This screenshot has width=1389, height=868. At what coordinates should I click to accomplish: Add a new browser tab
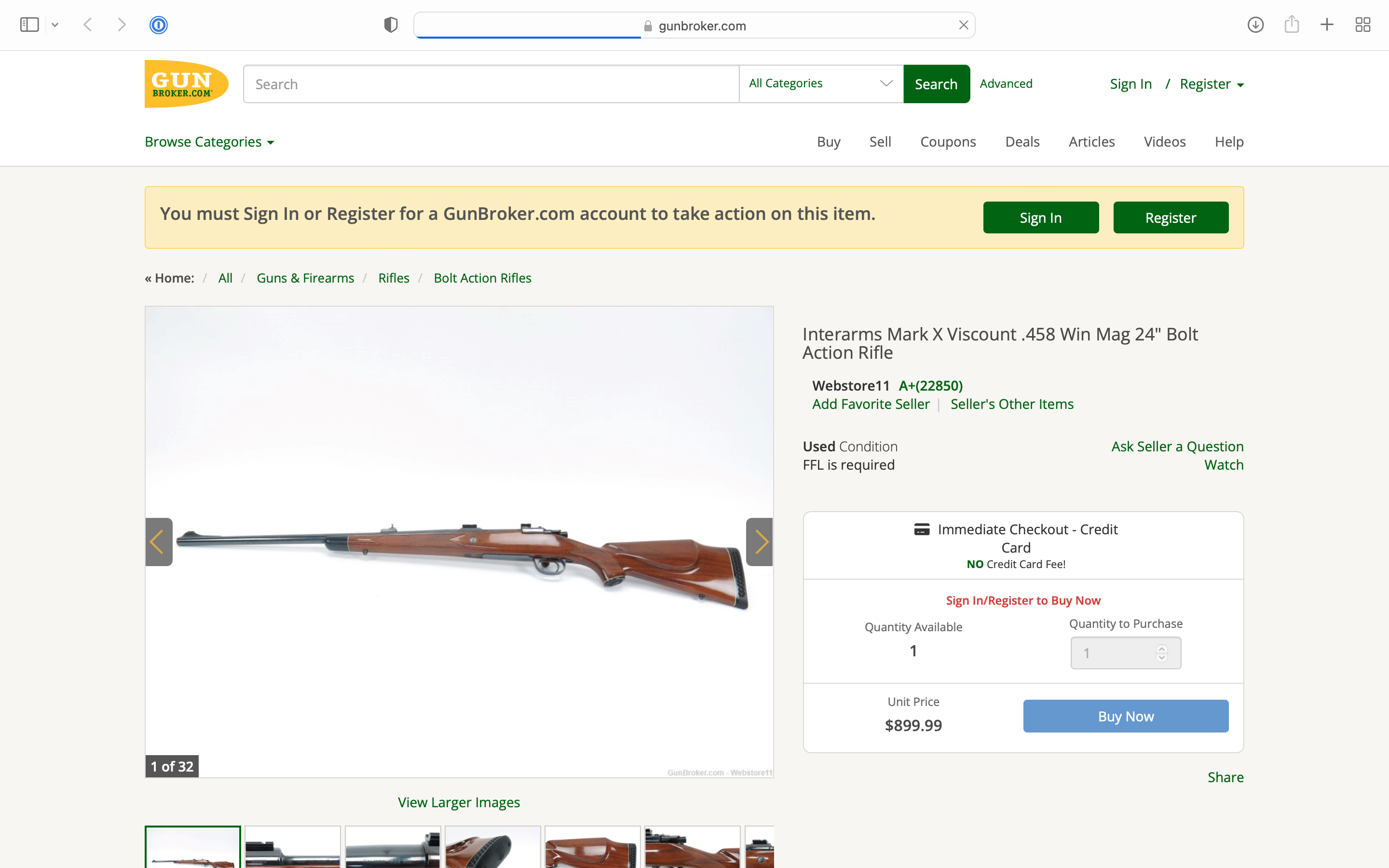coord(1326,25)
